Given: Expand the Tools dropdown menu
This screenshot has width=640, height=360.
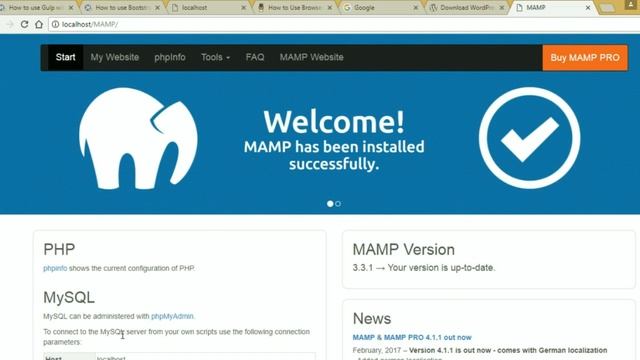Looking at the screenshot, I should click(x=216, y=58).
